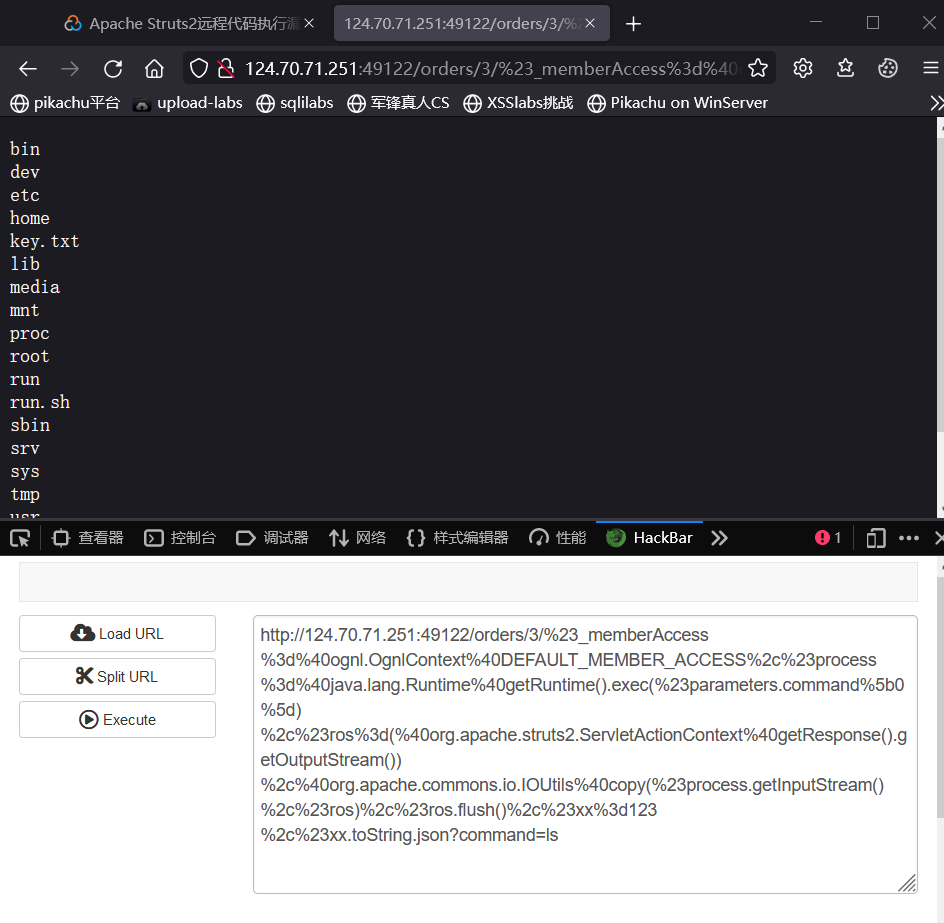Open a new browser tab
The height and width of the screenshot is (923, 944).
tap(633, 23)
